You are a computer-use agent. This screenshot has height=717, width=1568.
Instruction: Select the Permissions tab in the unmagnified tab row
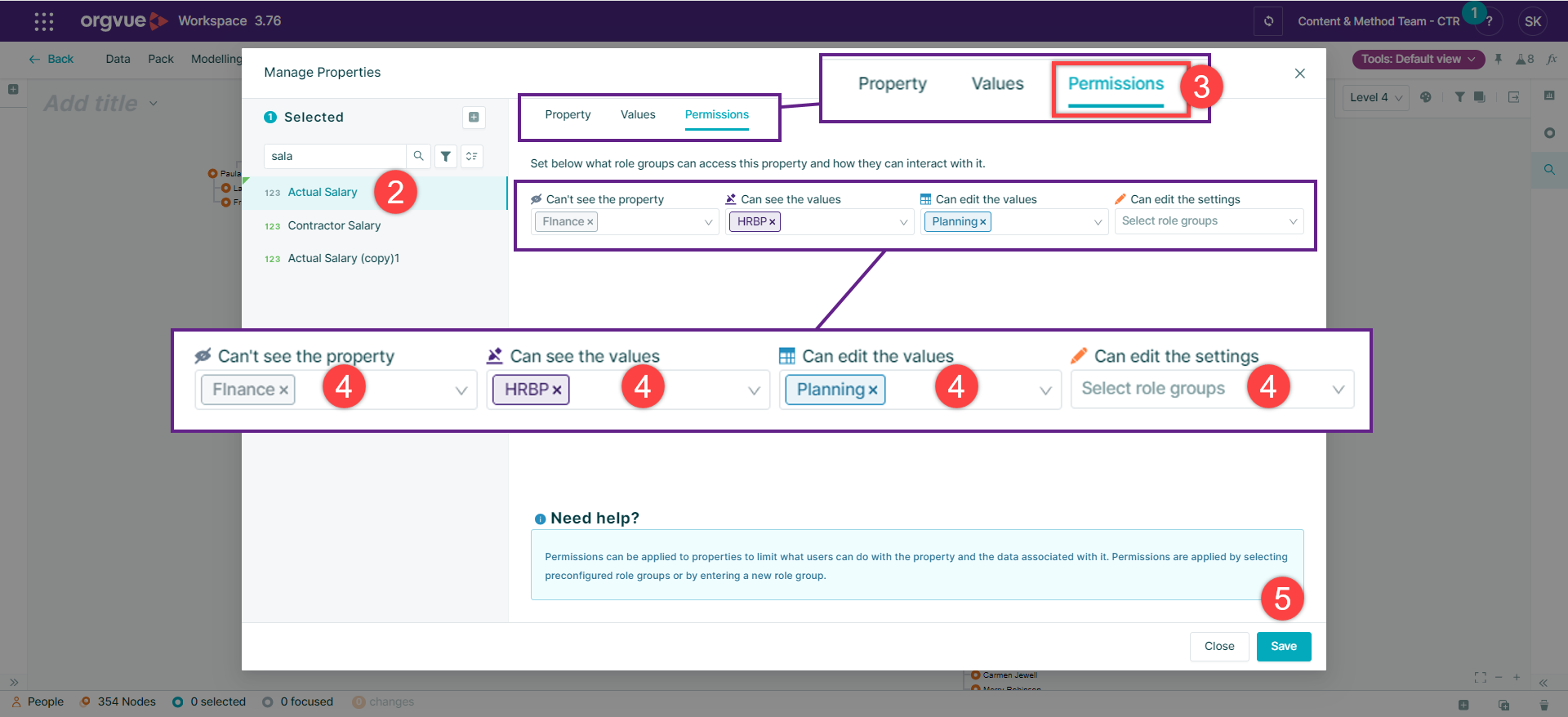click(x=716, y=114)
